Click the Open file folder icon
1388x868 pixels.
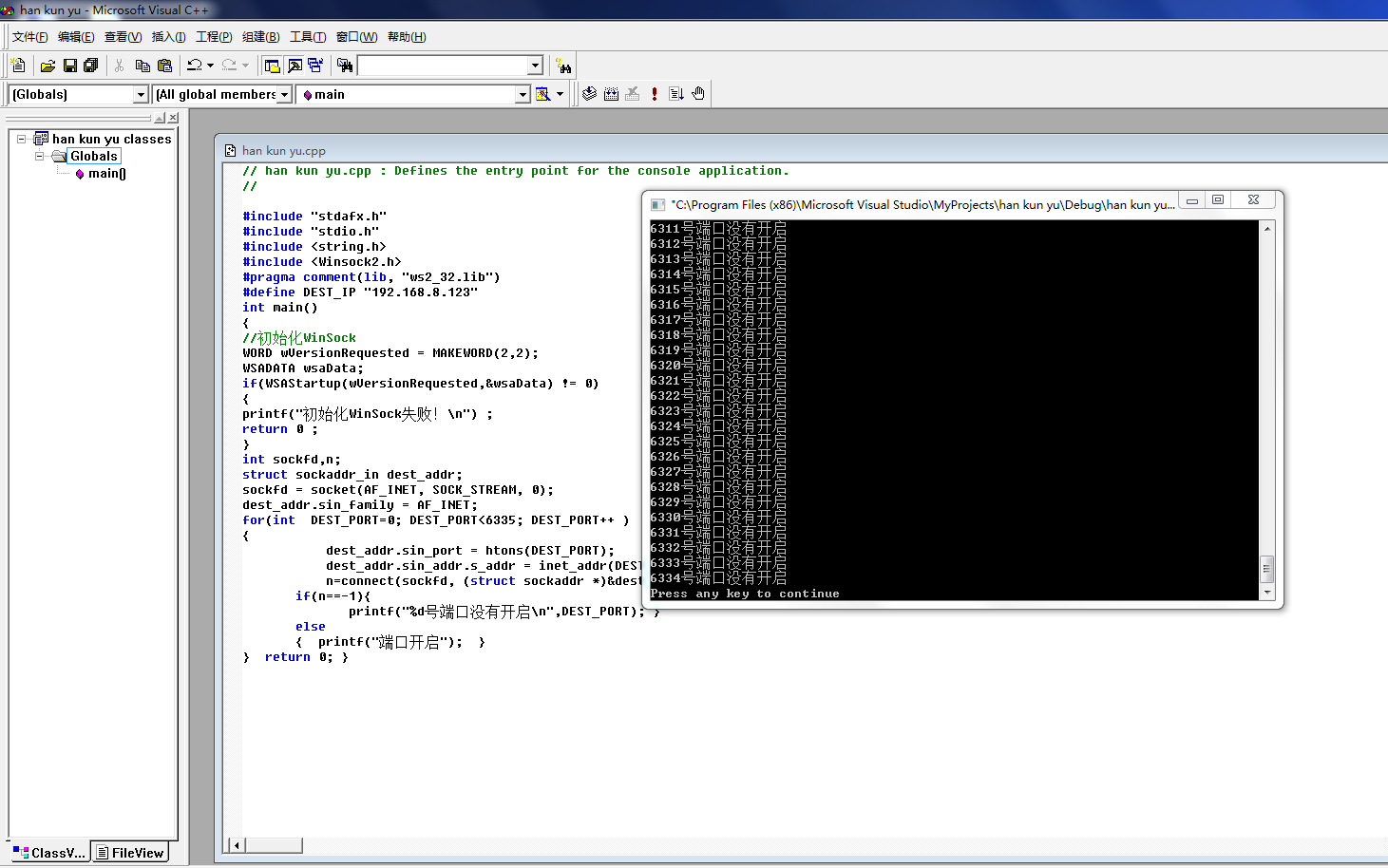48,66
